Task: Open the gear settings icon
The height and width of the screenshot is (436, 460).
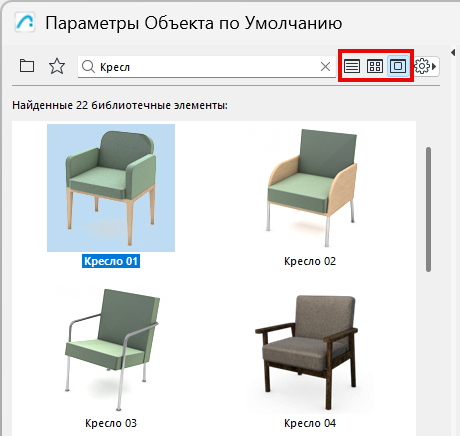Action: pos(422,66)
